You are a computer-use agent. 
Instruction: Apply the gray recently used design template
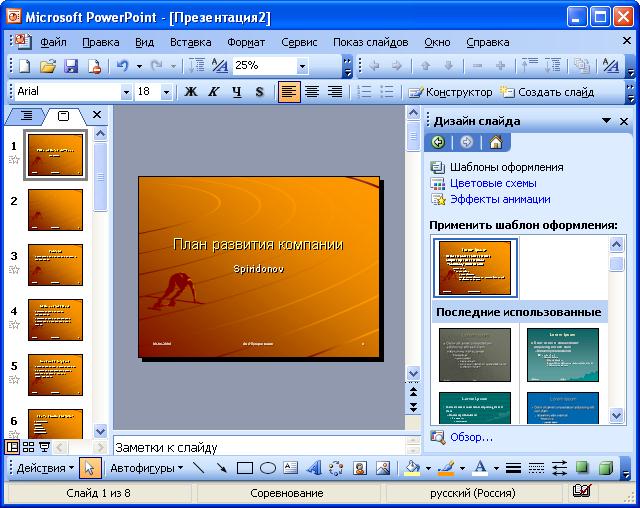pos(475,355)
